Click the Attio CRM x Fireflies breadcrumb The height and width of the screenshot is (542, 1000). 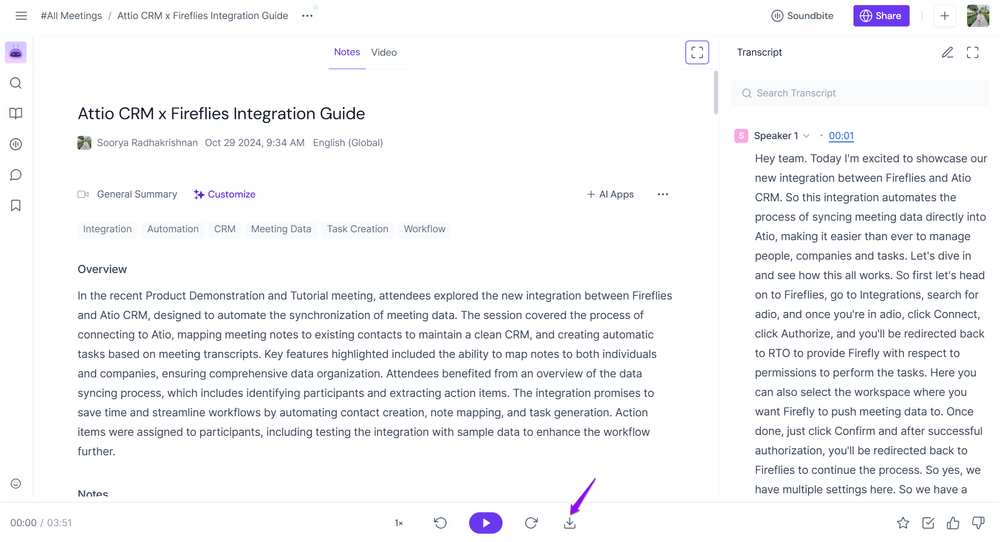click(203, 16)
